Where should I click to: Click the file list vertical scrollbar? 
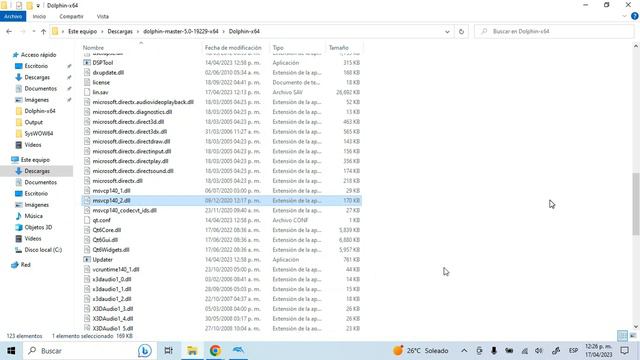click(x=636, y=203)
